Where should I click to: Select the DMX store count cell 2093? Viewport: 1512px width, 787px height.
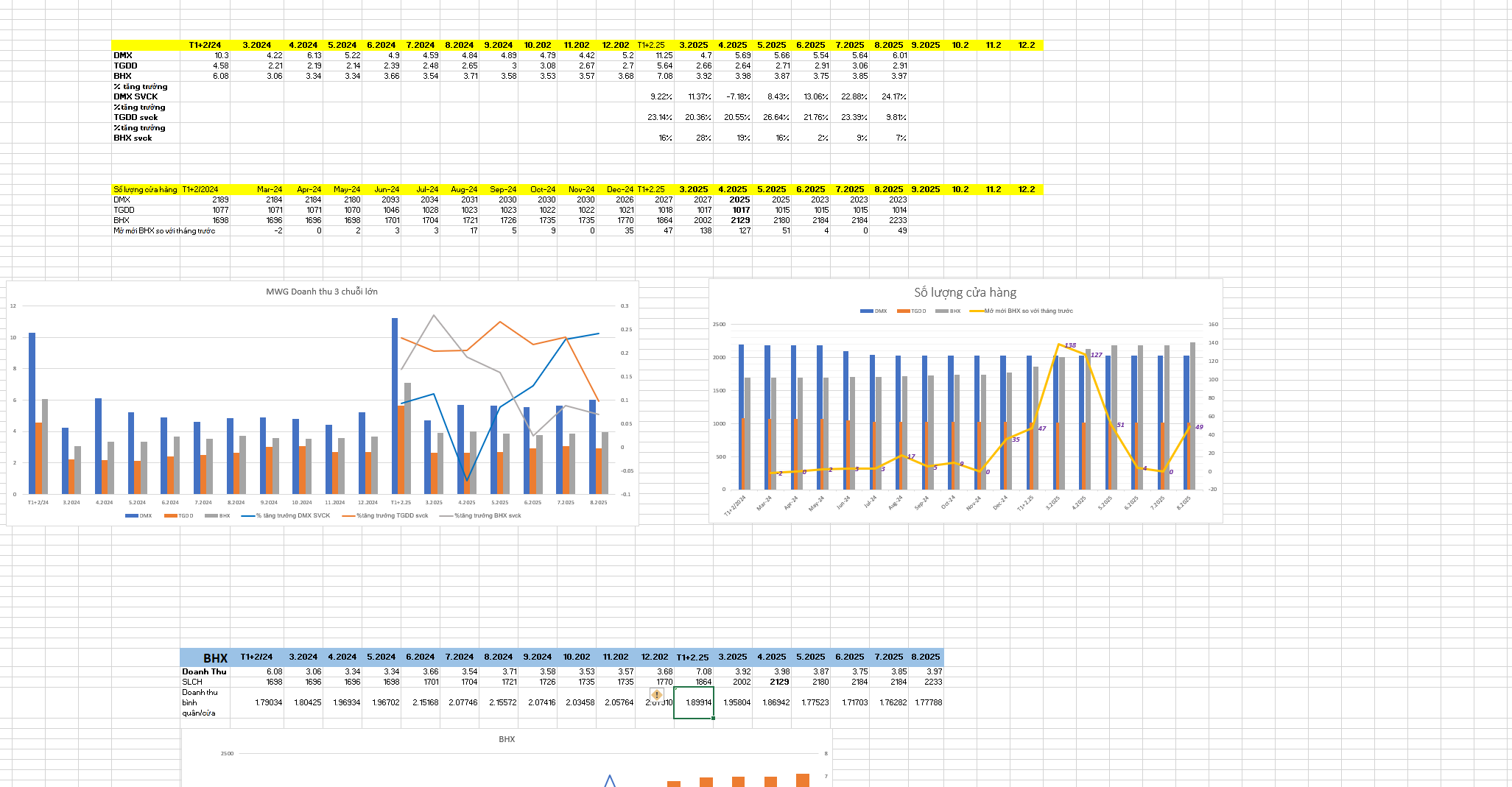381,200
